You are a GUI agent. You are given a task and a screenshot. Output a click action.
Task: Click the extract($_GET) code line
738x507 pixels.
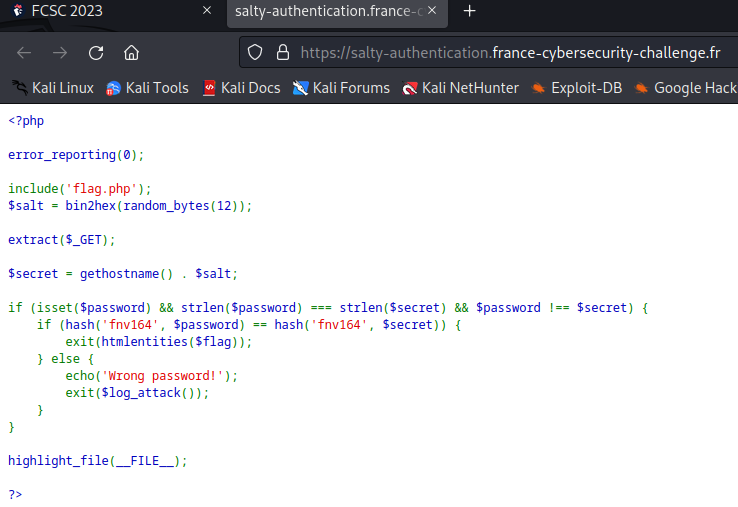[x=62, y=239]
